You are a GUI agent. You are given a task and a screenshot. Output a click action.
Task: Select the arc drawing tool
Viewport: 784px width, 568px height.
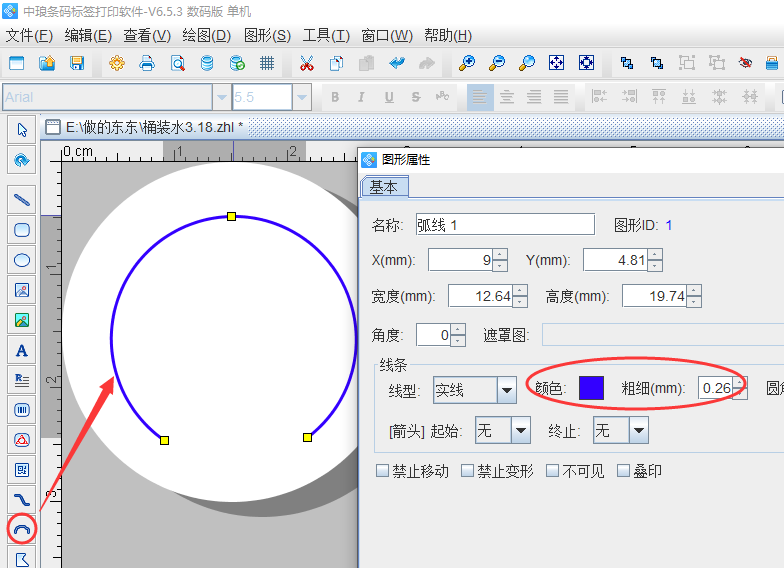pos(21,527)
